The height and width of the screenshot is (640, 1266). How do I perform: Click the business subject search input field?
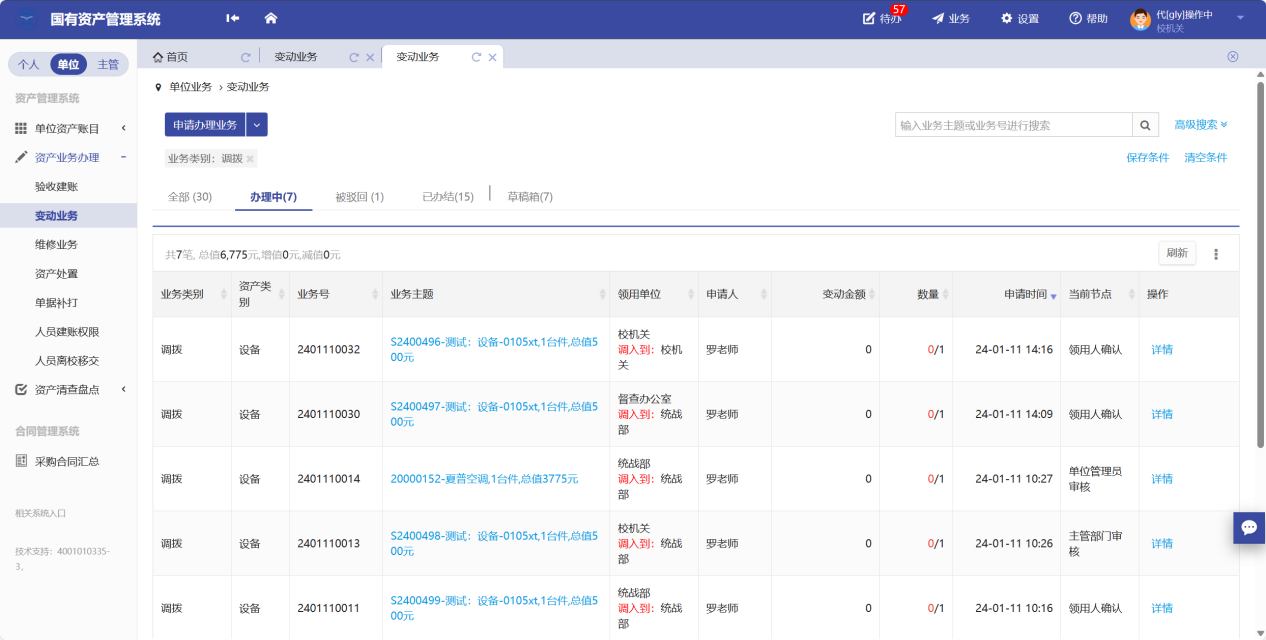pos(1013,125)
